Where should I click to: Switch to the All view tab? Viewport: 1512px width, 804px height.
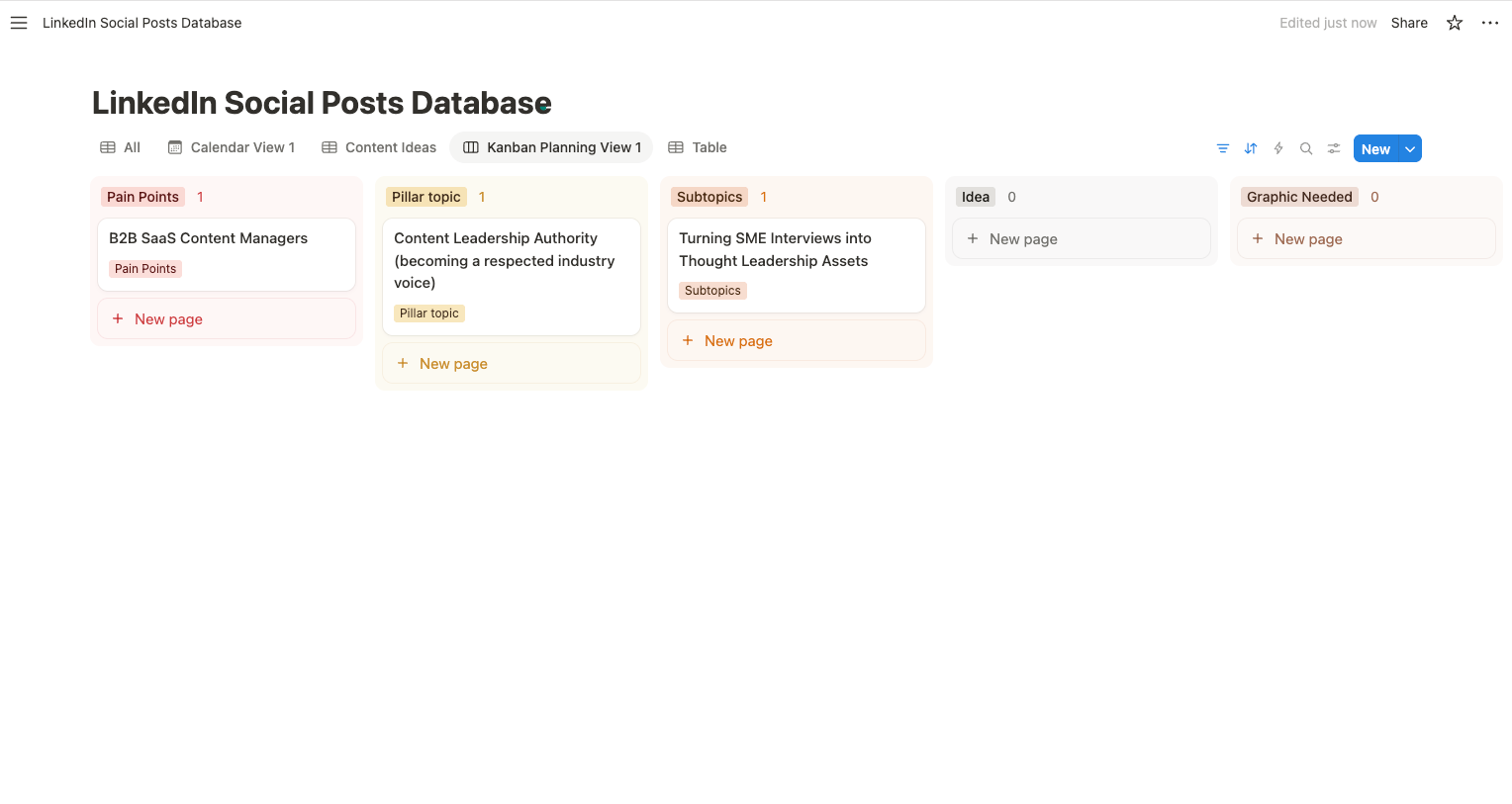pyautogui.click(x=121, y=147)
